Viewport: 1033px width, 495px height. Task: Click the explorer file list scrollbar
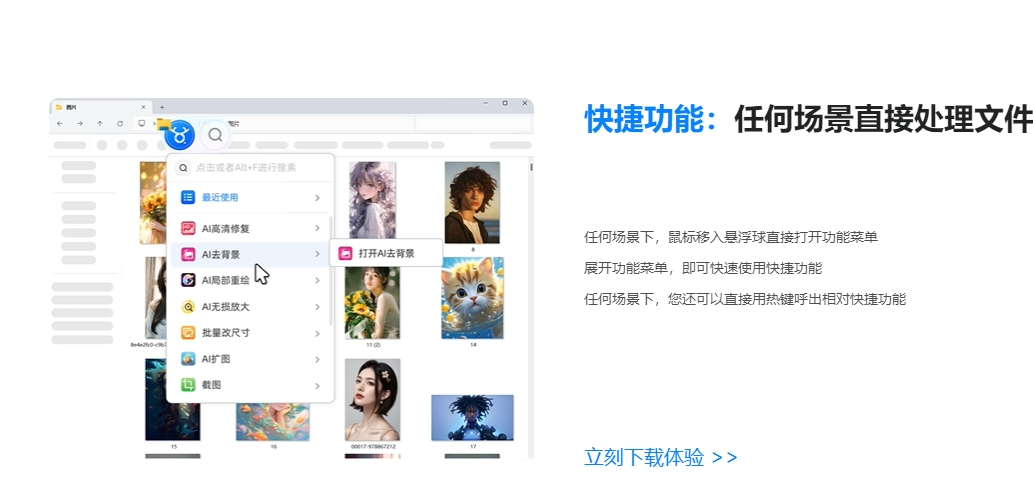coord(531,167)
